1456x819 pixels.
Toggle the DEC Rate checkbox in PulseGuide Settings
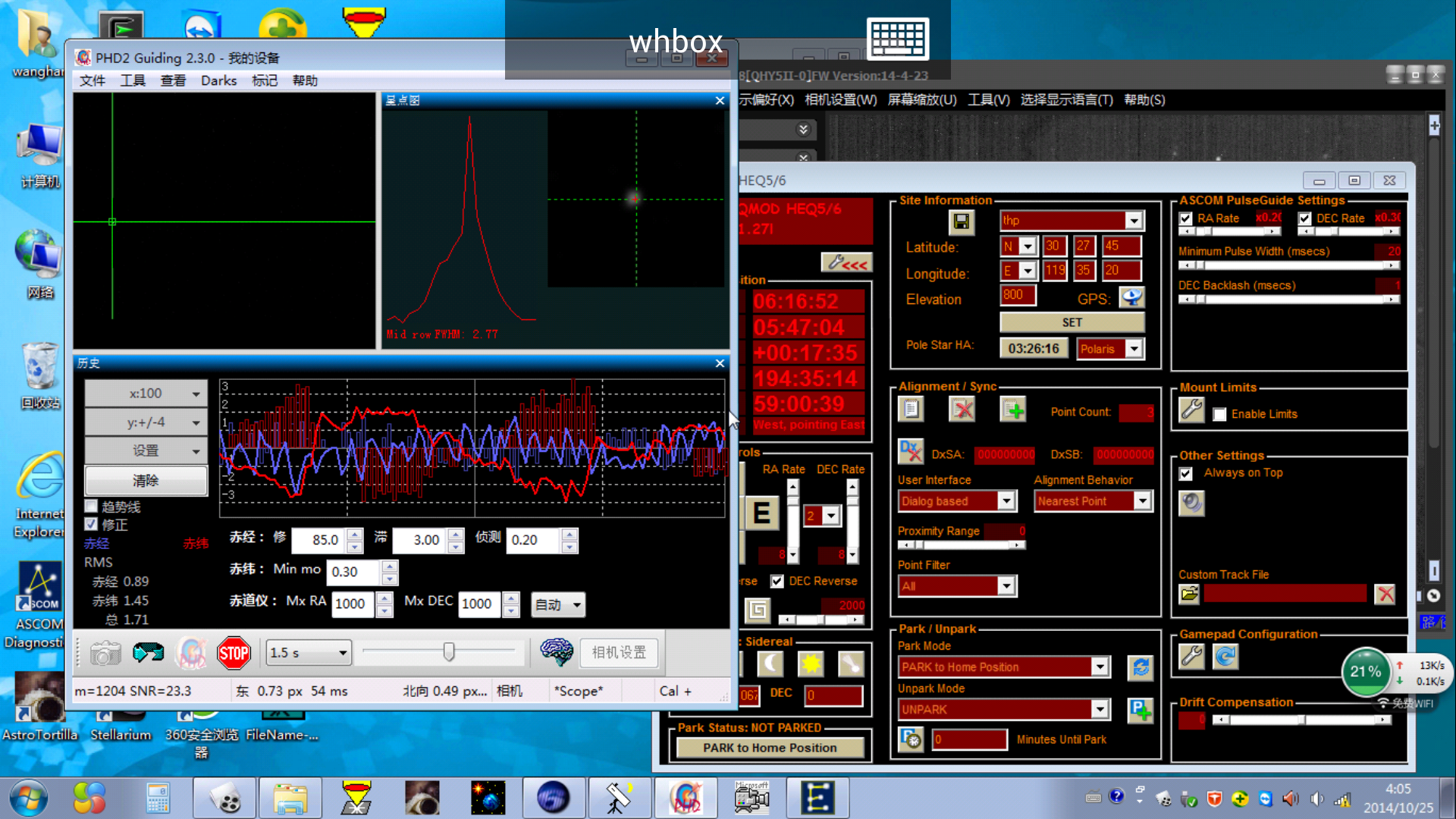[x=1305, y=218]
